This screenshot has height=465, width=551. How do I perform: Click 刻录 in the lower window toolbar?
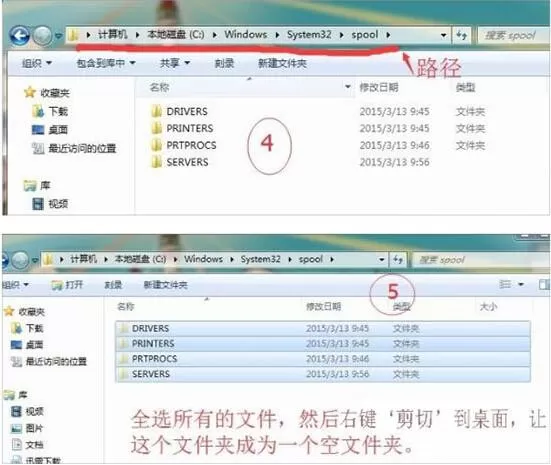pyautogui.click(x=113, y=284)
